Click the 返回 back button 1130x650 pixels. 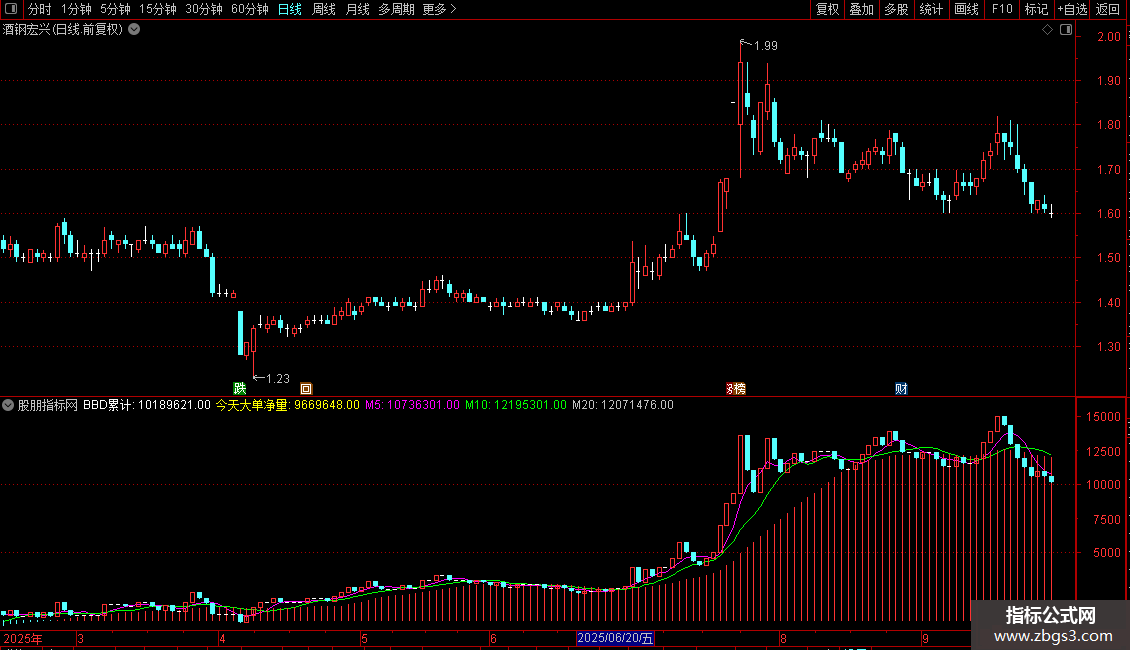(1108, 9)
